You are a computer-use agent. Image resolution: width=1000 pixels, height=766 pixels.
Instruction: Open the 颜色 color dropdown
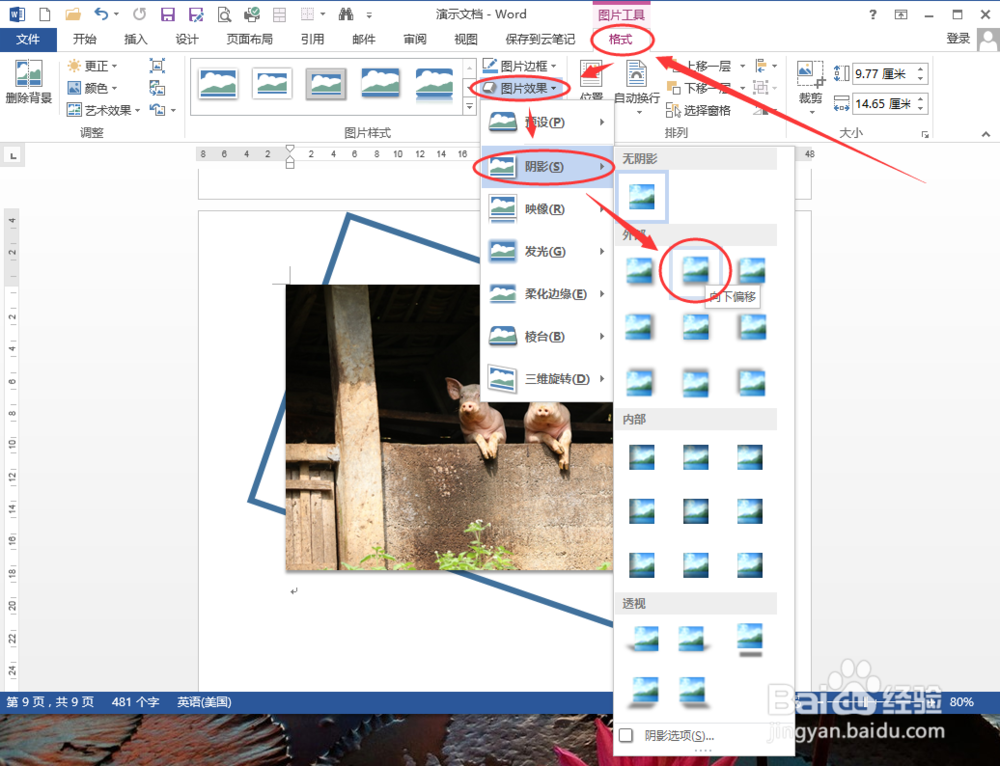[x=93, y=88]
